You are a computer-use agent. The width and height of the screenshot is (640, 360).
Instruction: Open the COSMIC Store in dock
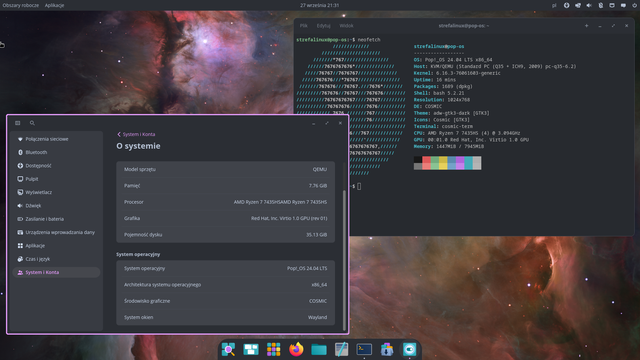(x=387, y=349)
